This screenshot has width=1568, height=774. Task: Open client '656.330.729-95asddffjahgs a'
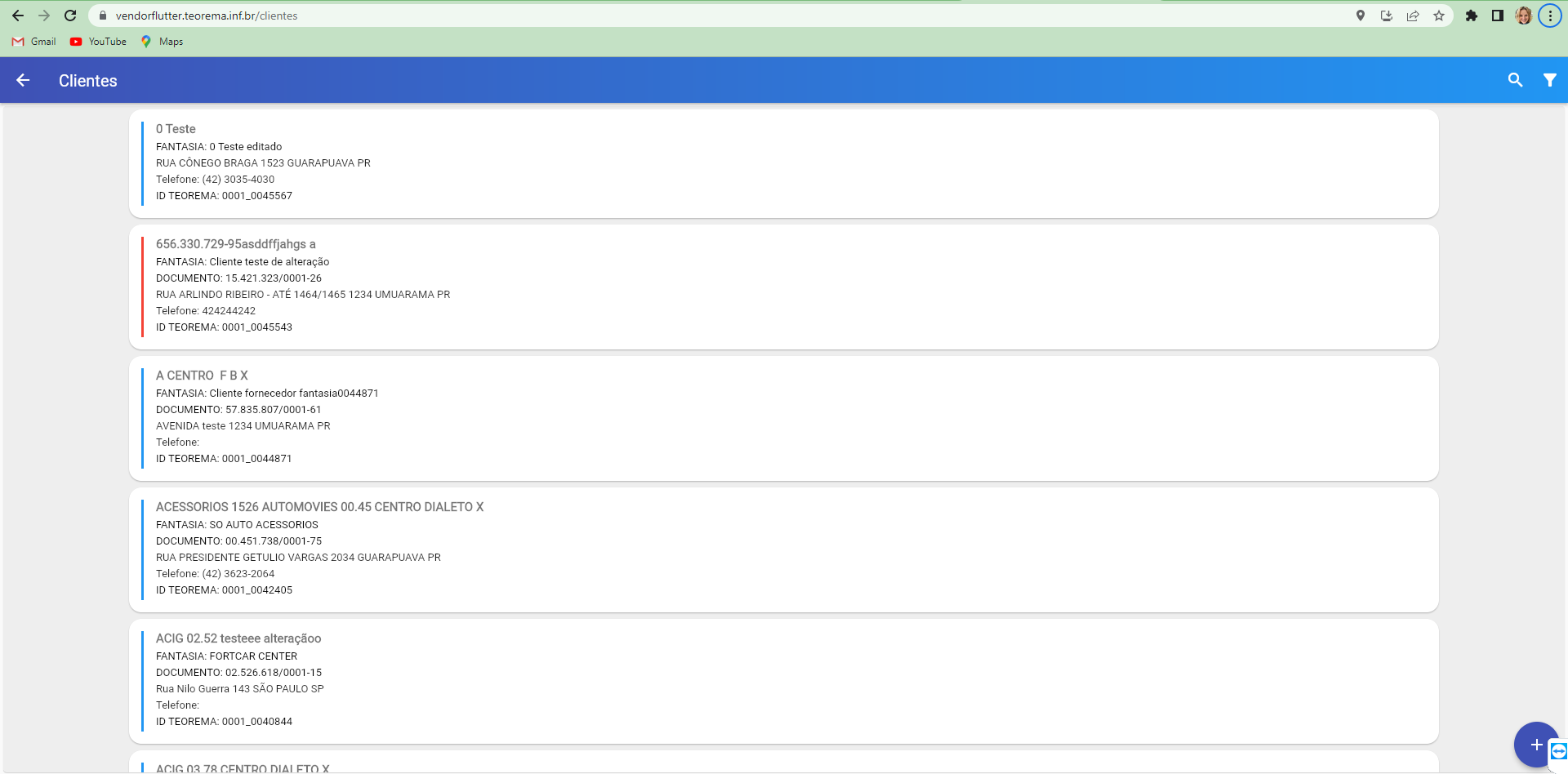point(784,287)
